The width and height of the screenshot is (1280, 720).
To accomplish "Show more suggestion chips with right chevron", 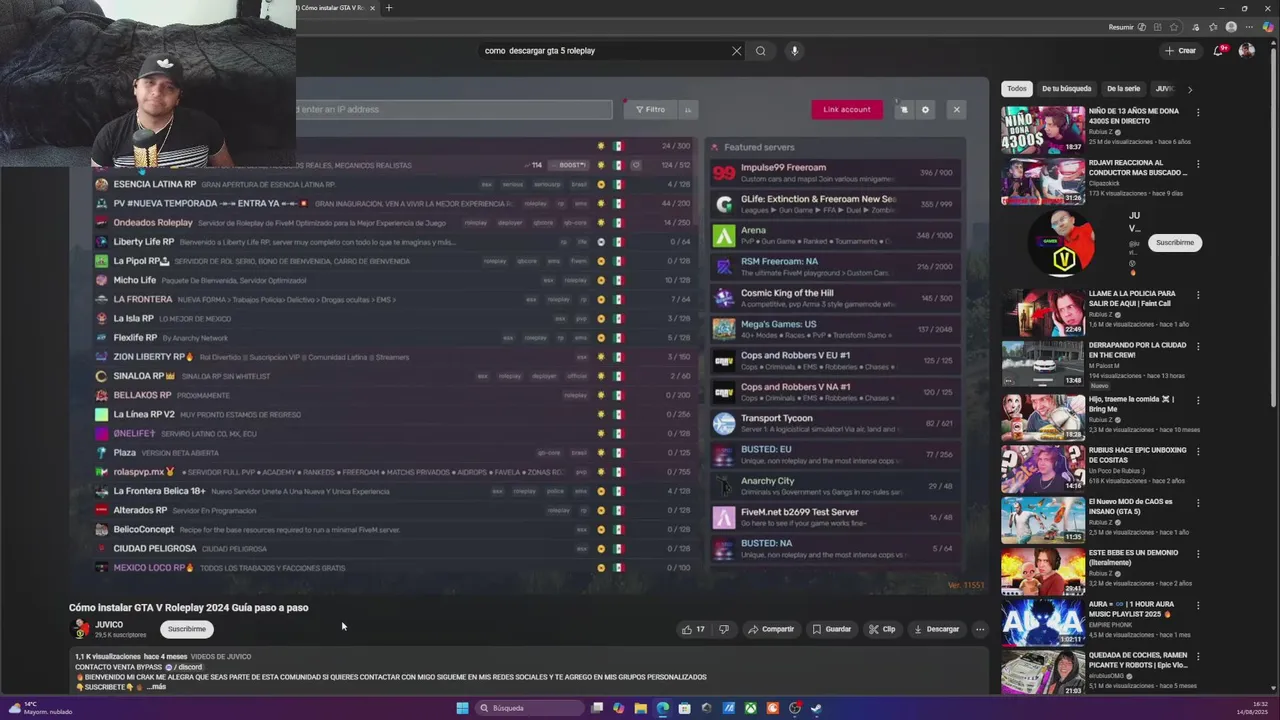I will pyautogui.click(x=1189, y=89).
